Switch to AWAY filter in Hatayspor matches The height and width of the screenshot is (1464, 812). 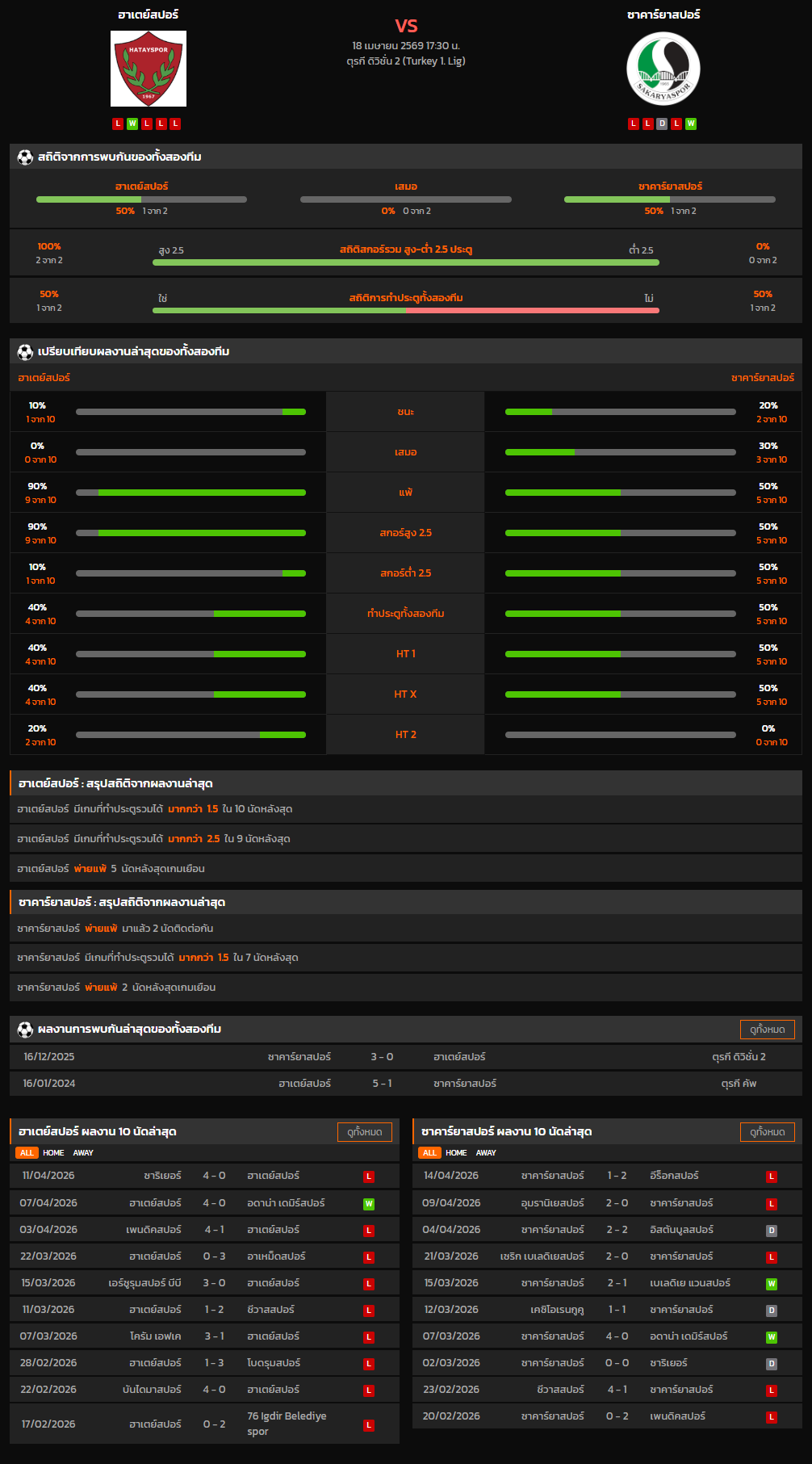(x=83, y=1153)
